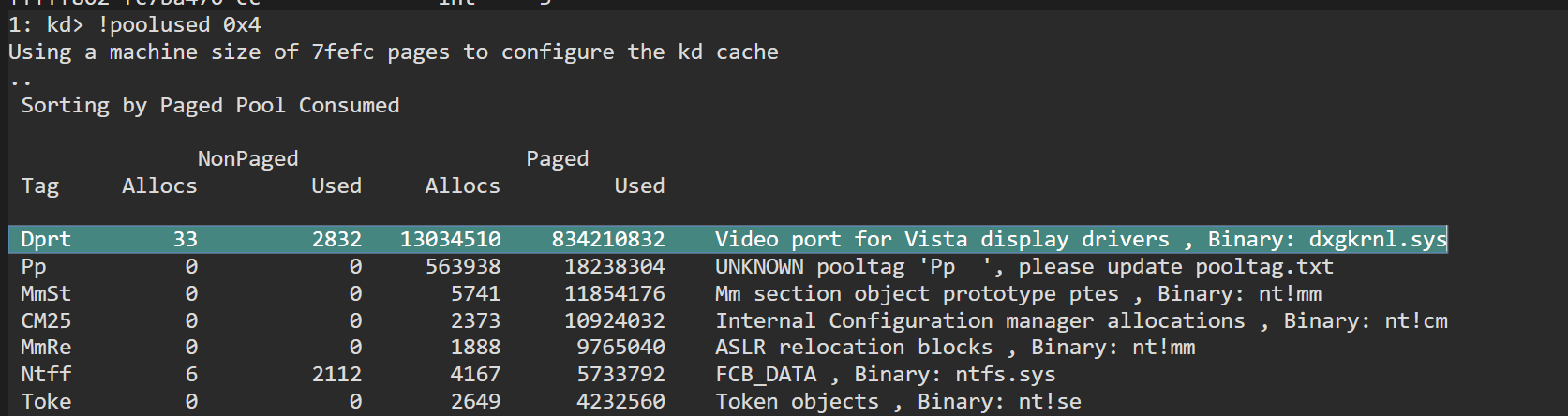The image size is (1568, 416).
Task: Click the UNKNOWN pooltag 'Pp' description
Action: click(1023, 266)
